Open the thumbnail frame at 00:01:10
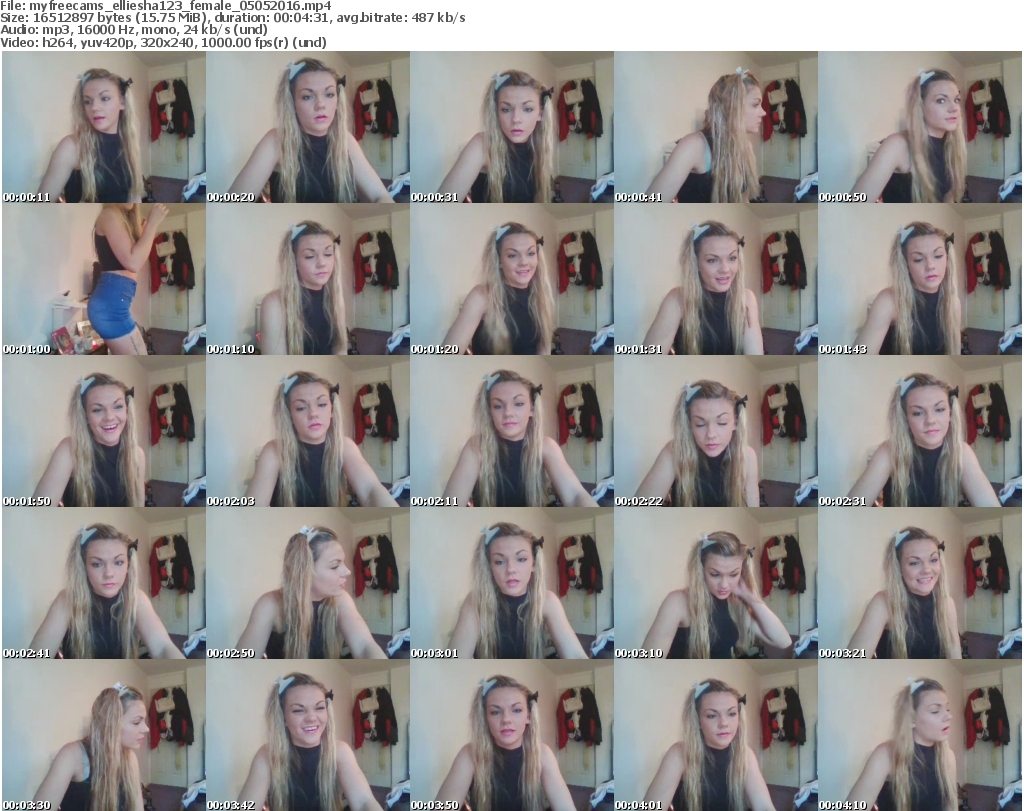 (x=308, y=279)
